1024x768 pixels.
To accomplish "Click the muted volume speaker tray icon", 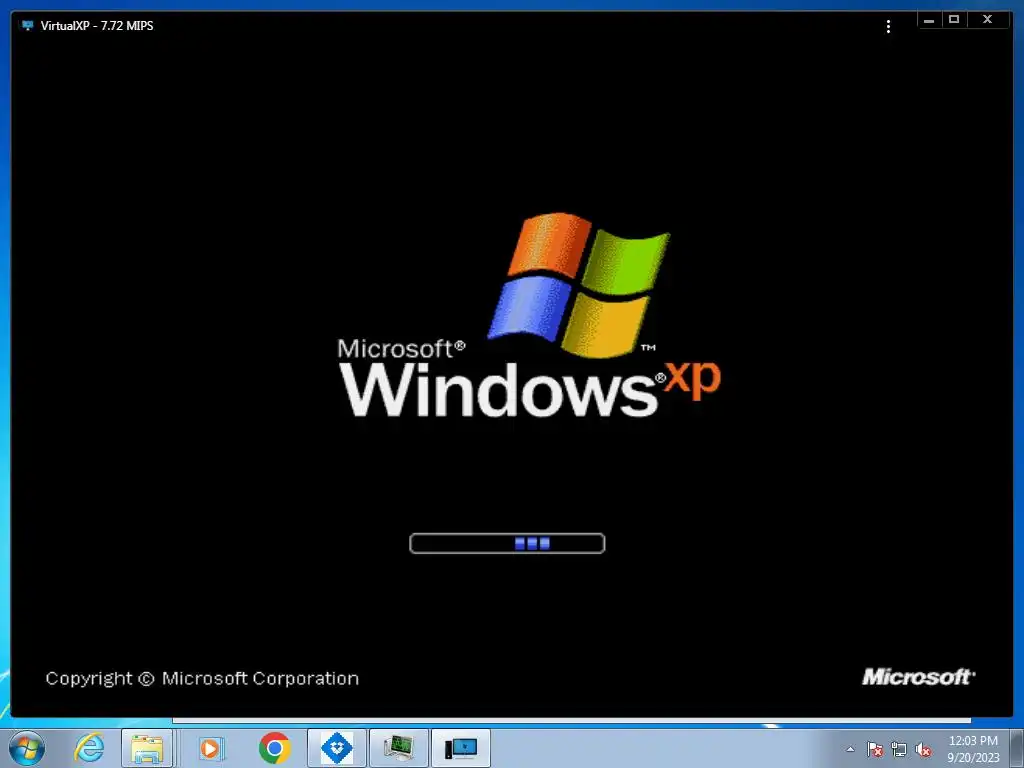I will (x=923, y=750).
